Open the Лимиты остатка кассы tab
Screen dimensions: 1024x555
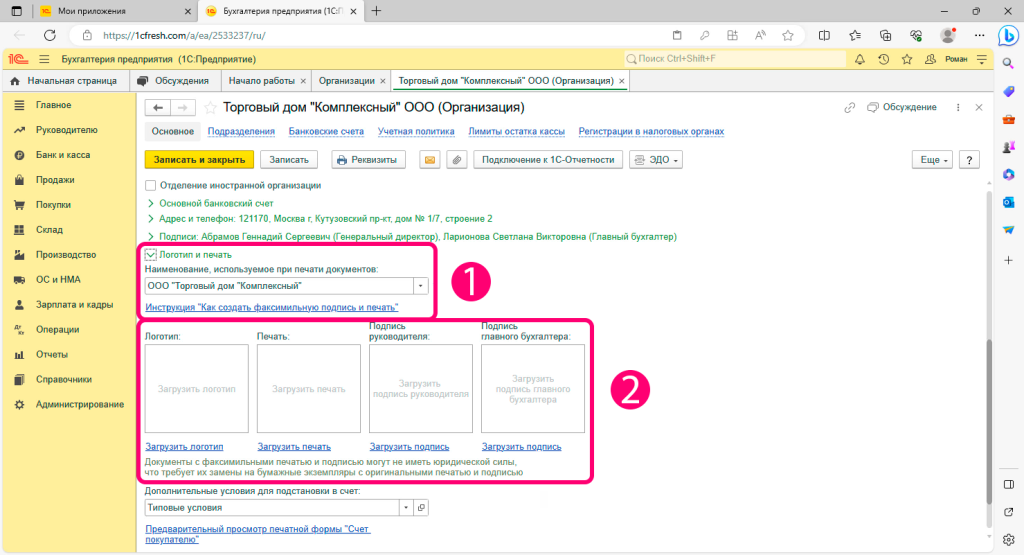[516, 131]
